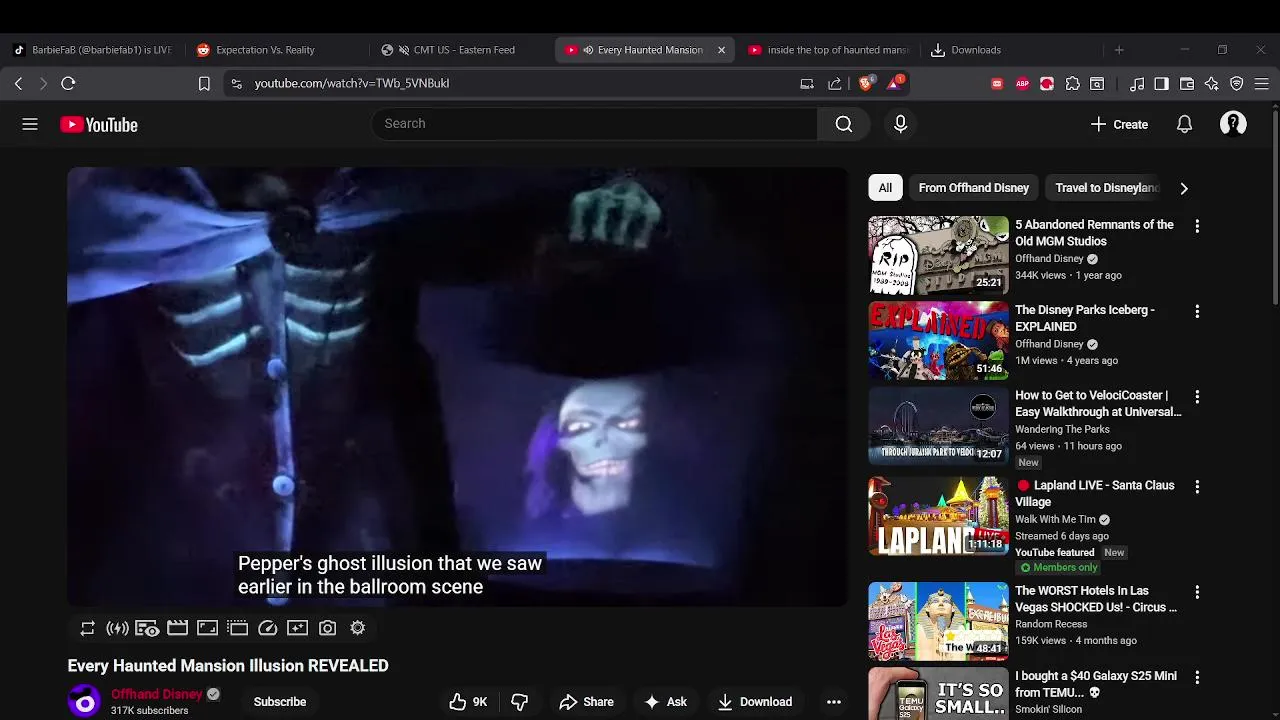Switch to CMT US Eastern Feed tab
Screen dimensions: 1280x720
tap(462, 50)
